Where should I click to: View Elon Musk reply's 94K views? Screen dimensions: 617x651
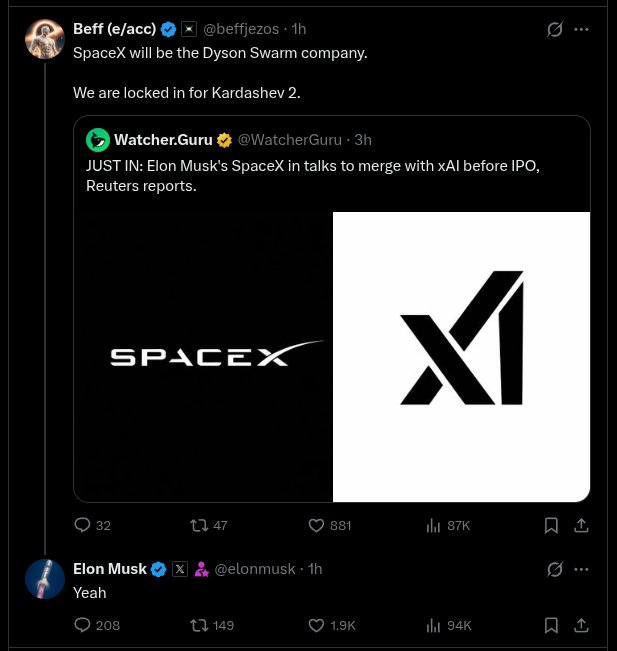[x=434, y=625]
